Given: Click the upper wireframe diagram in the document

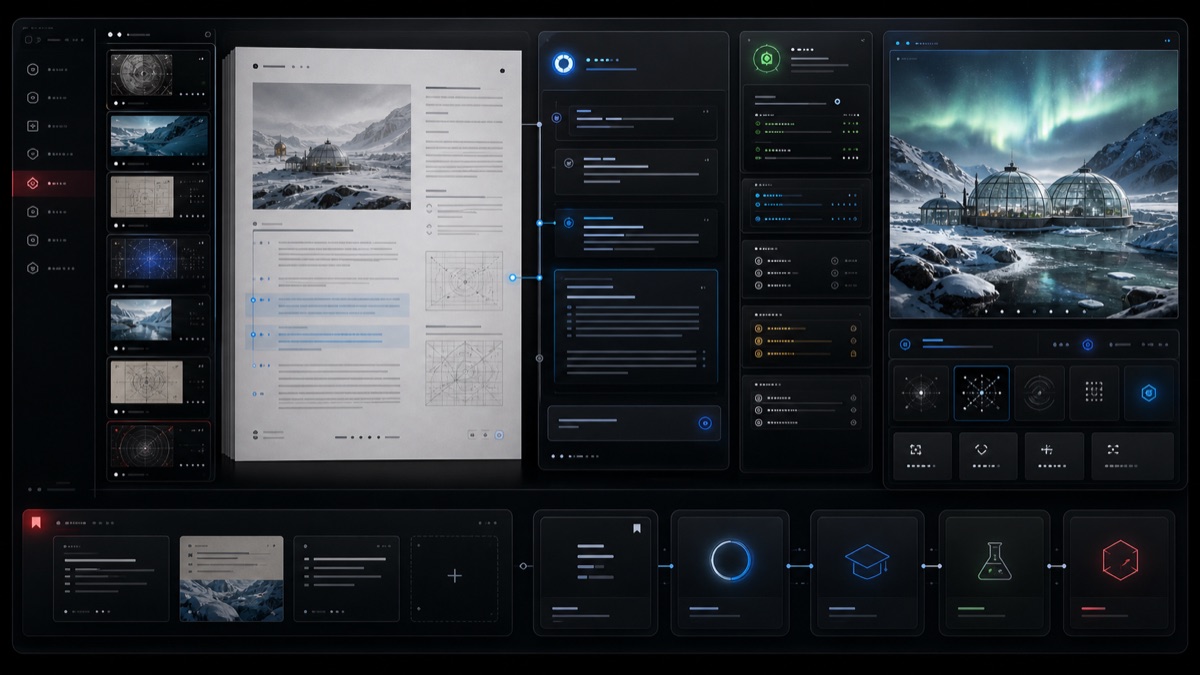Looking at the screenshot, I should coord(464,281).
